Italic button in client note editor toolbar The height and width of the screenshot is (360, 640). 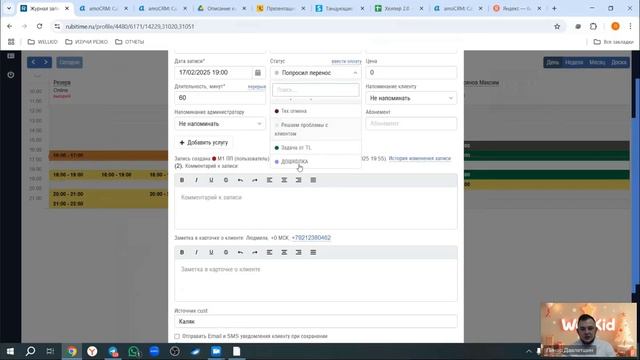196,252
